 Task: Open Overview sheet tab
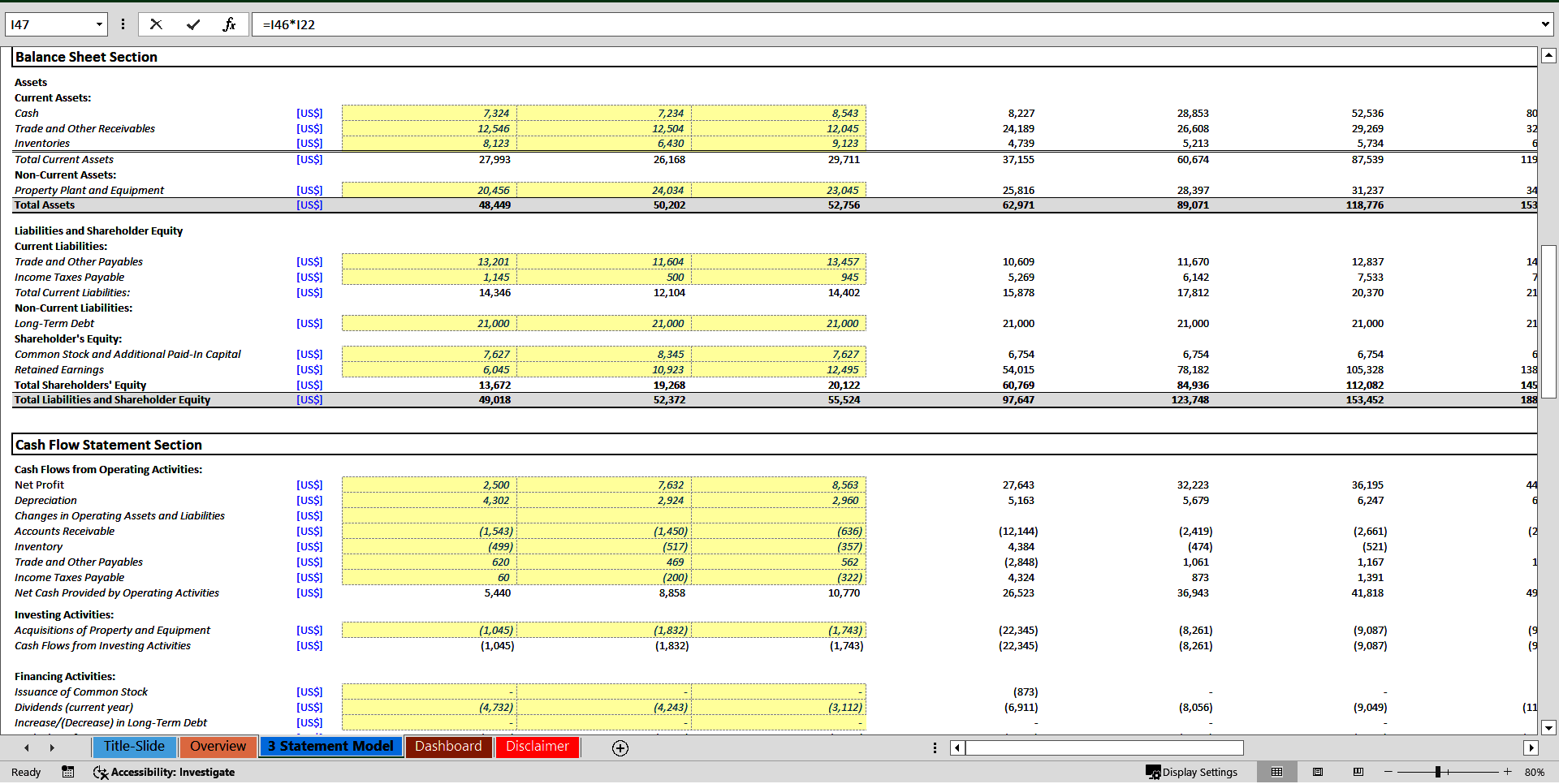coord(218,747)
